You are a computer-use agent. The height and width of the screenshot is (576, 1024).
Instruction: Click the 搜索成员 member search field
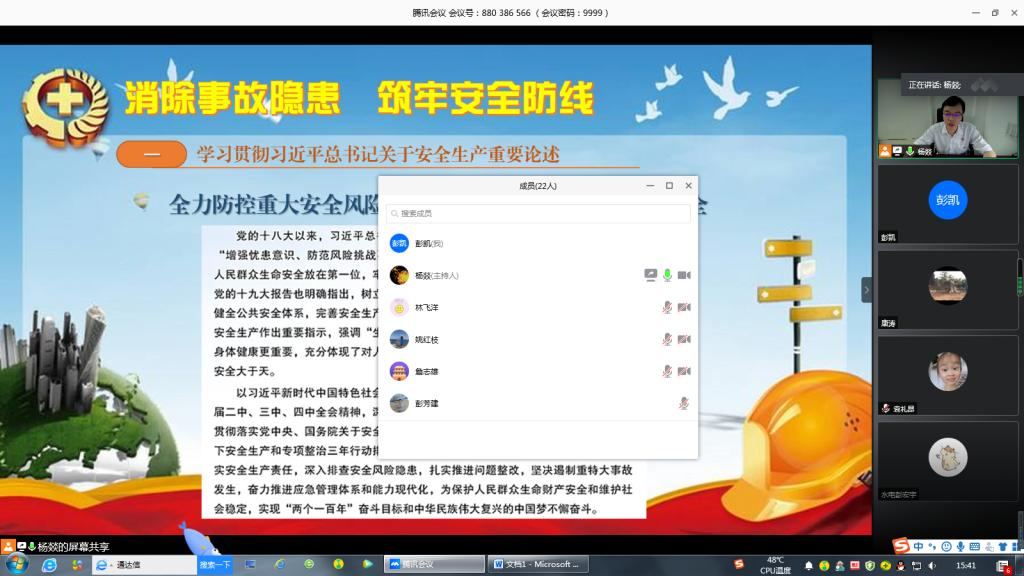point(538,213)
